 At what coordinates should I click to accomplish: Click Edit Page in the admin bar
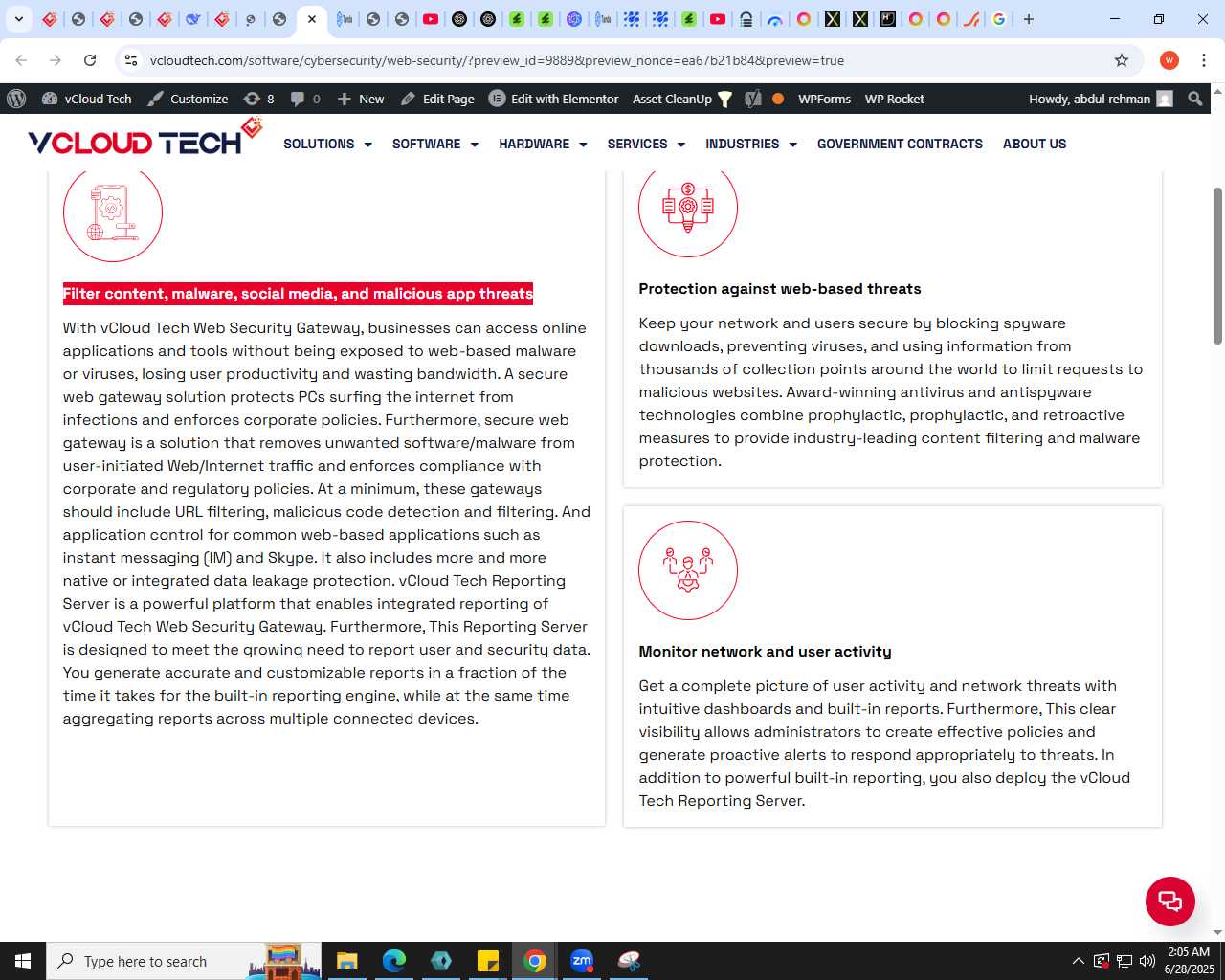437,99
